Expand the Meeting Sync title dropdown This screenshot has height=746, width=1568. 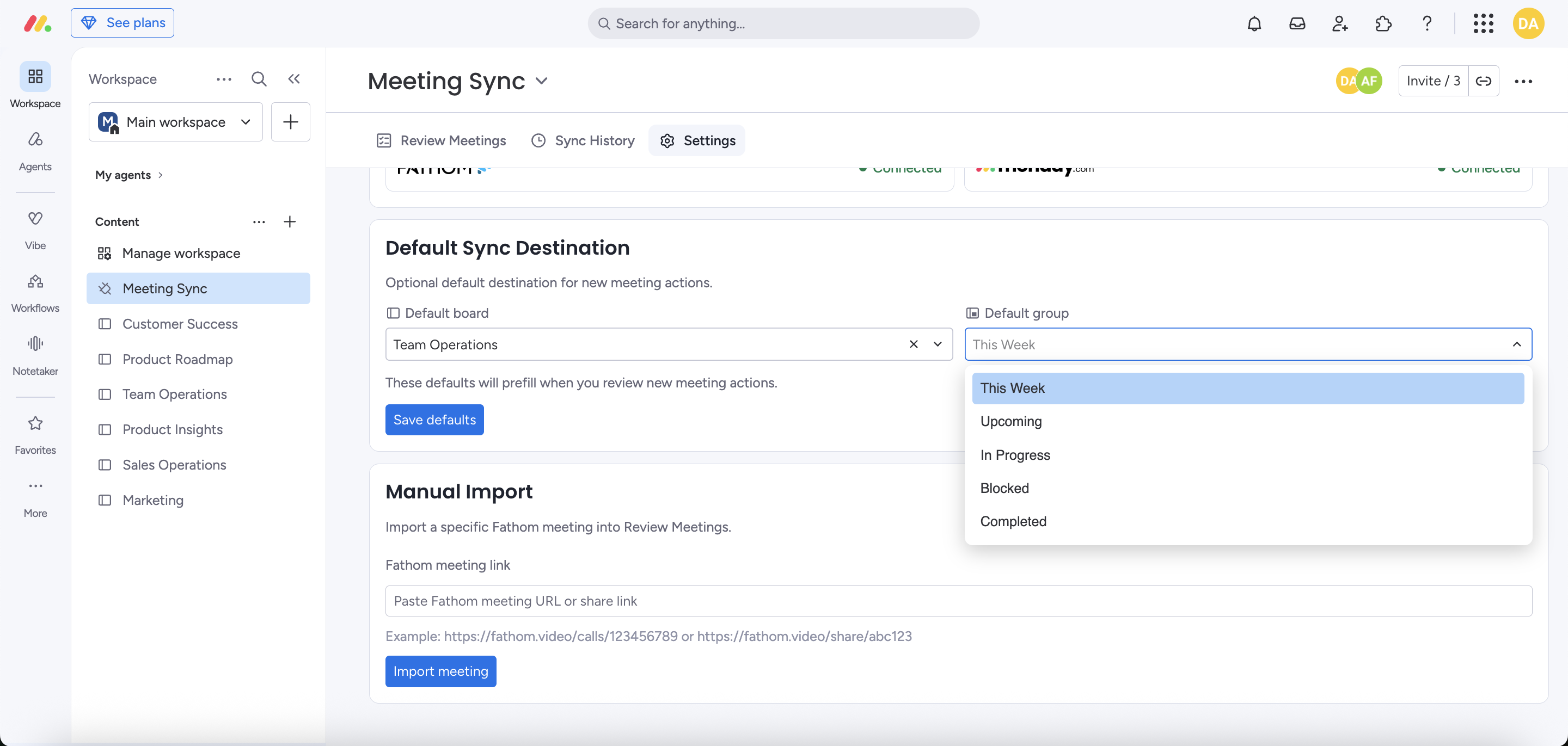(x=541, y=81)
